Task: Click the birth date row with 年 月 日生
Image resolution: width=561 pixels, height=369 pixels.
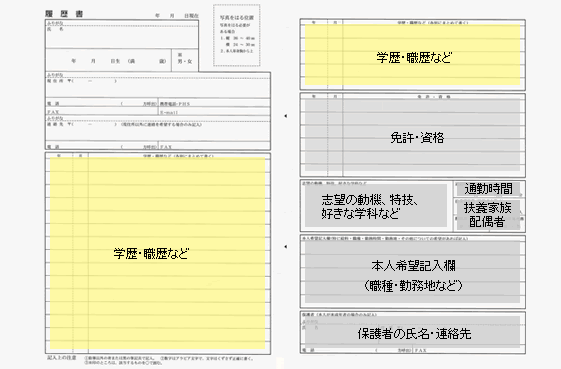Action: tap(108, 60)
